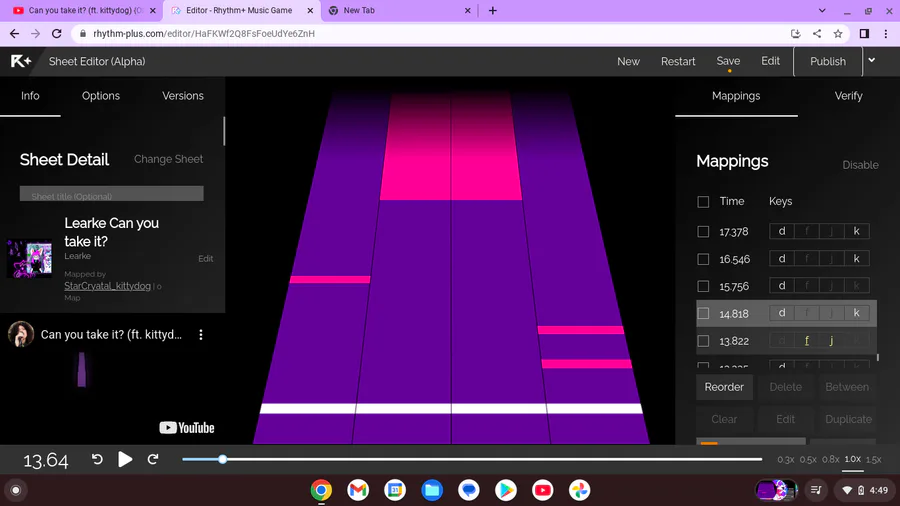Check the 16.546 mapping row
Screen dimensions: 900x506
[703, 259]
